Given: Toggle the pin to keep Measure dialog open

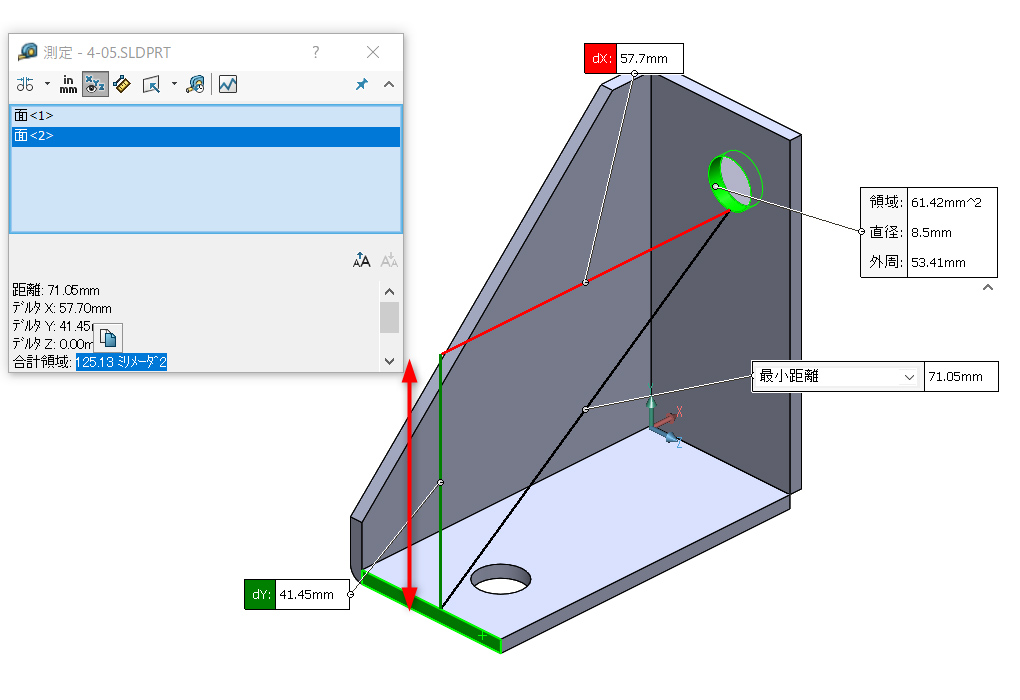Looking at the screenshot, I should (362, 85).
